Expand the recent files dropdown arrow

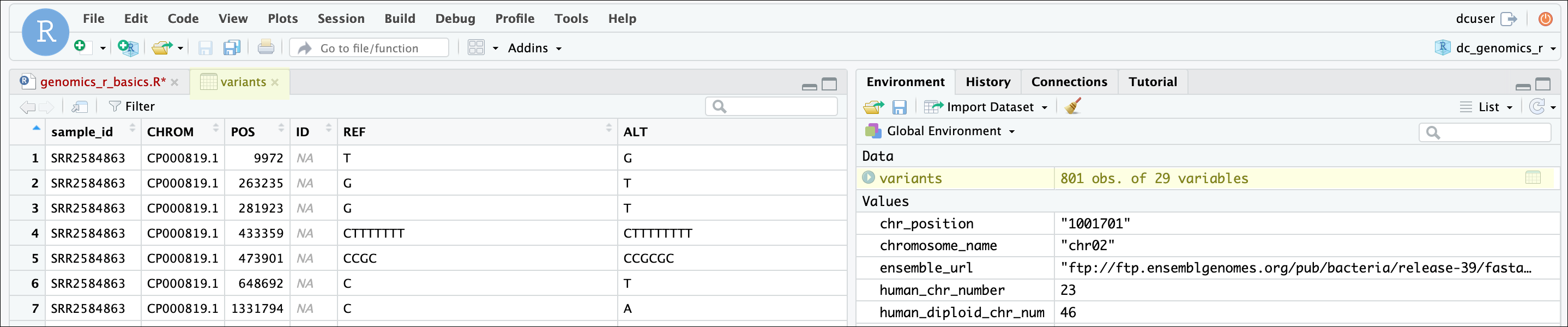[181, 48]
